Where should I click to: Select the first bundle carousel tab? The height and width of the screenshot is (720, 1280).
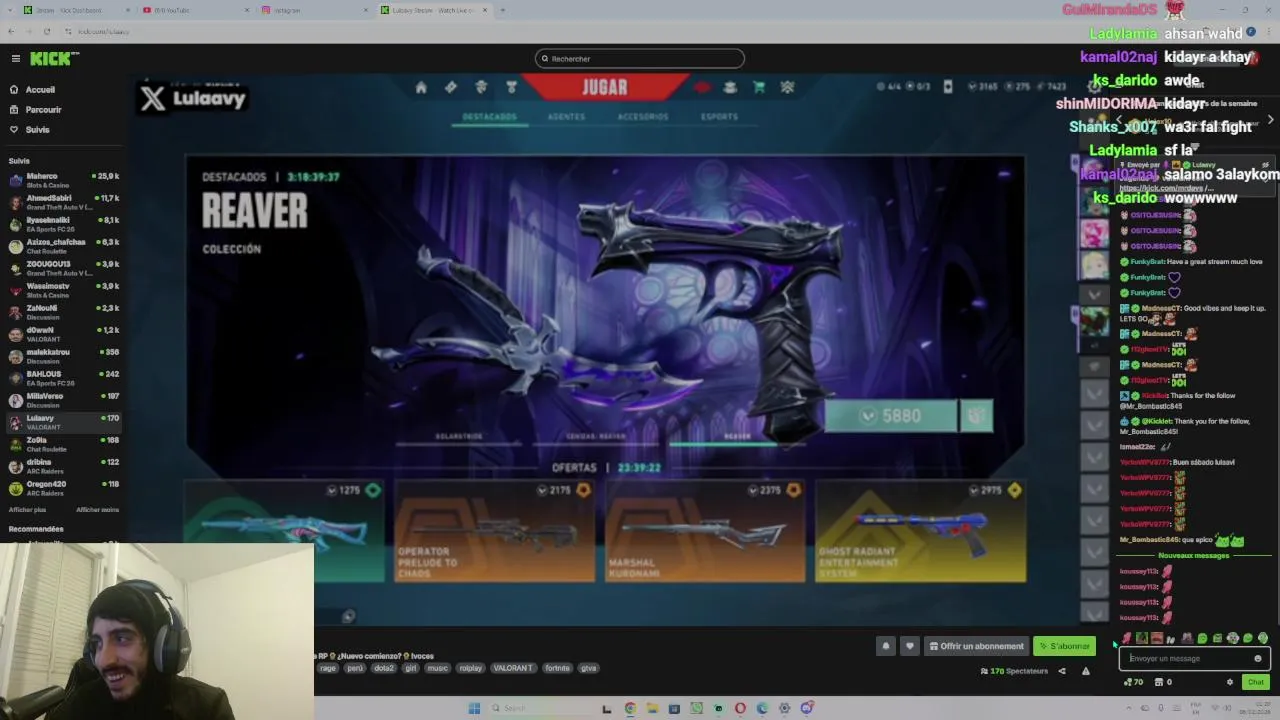click(x=459, y=437)
